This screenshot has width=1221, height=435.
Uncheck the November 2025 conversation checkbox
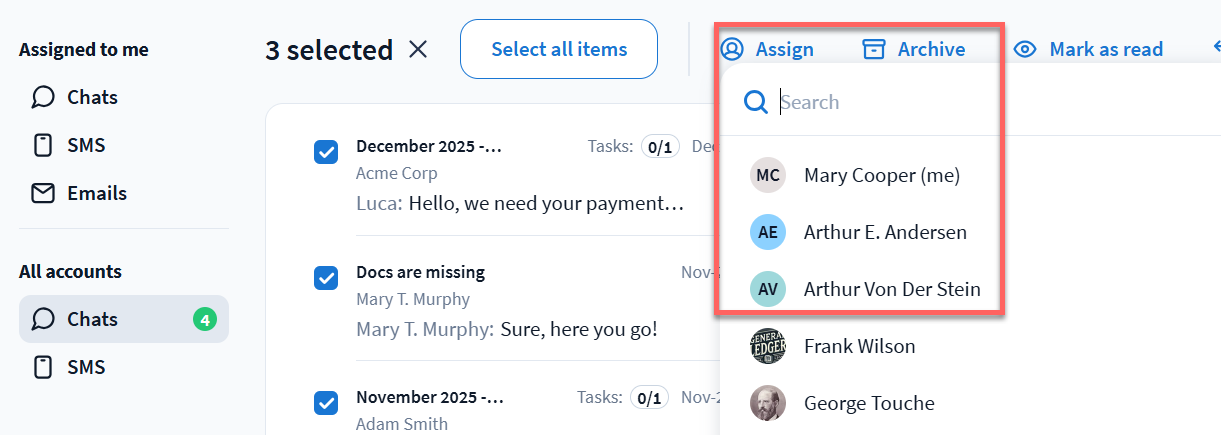click(x=326, y=403)
